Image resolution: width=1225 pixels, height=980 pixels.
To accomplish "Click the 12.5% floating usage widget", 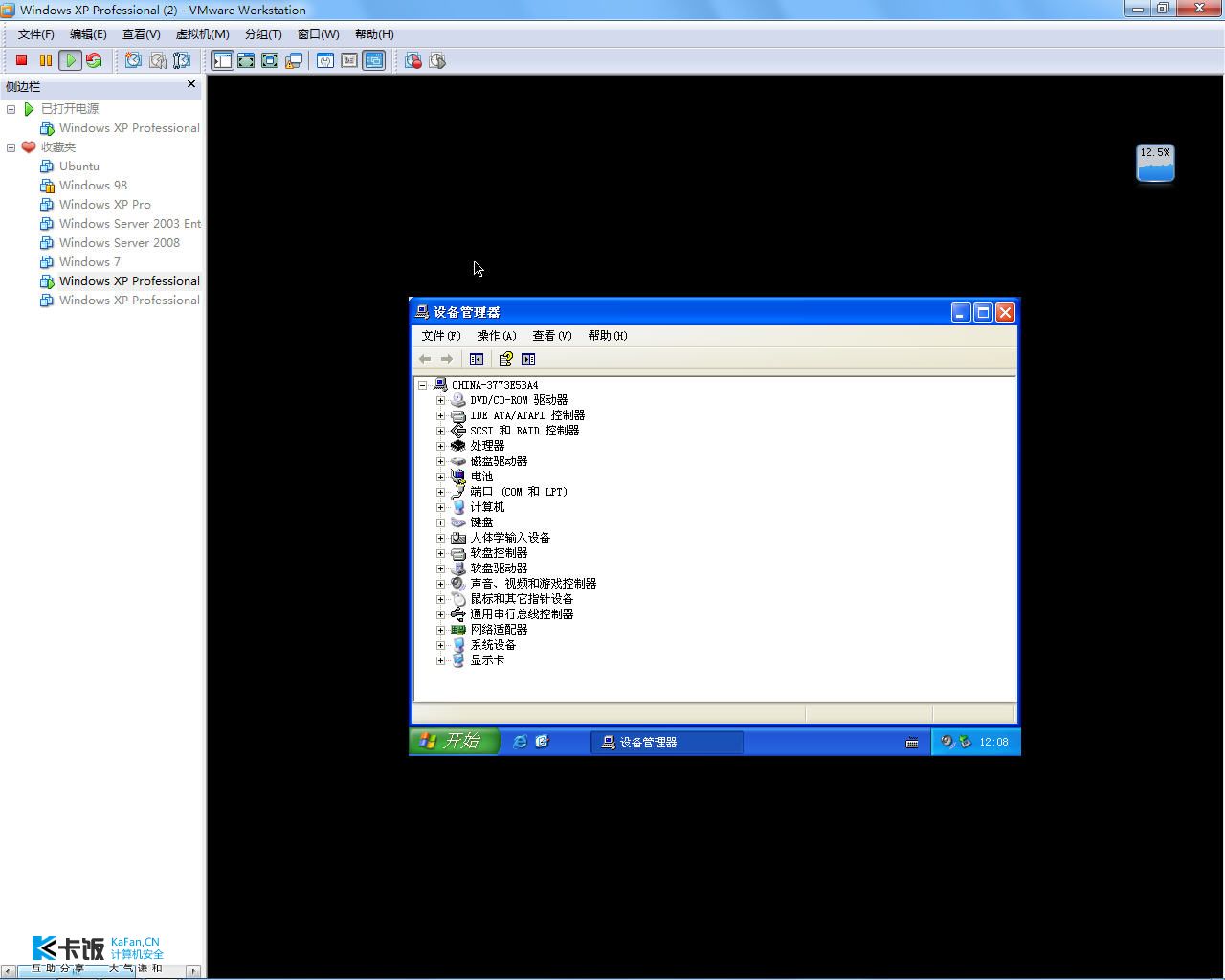I will (x=1155, y=164).
